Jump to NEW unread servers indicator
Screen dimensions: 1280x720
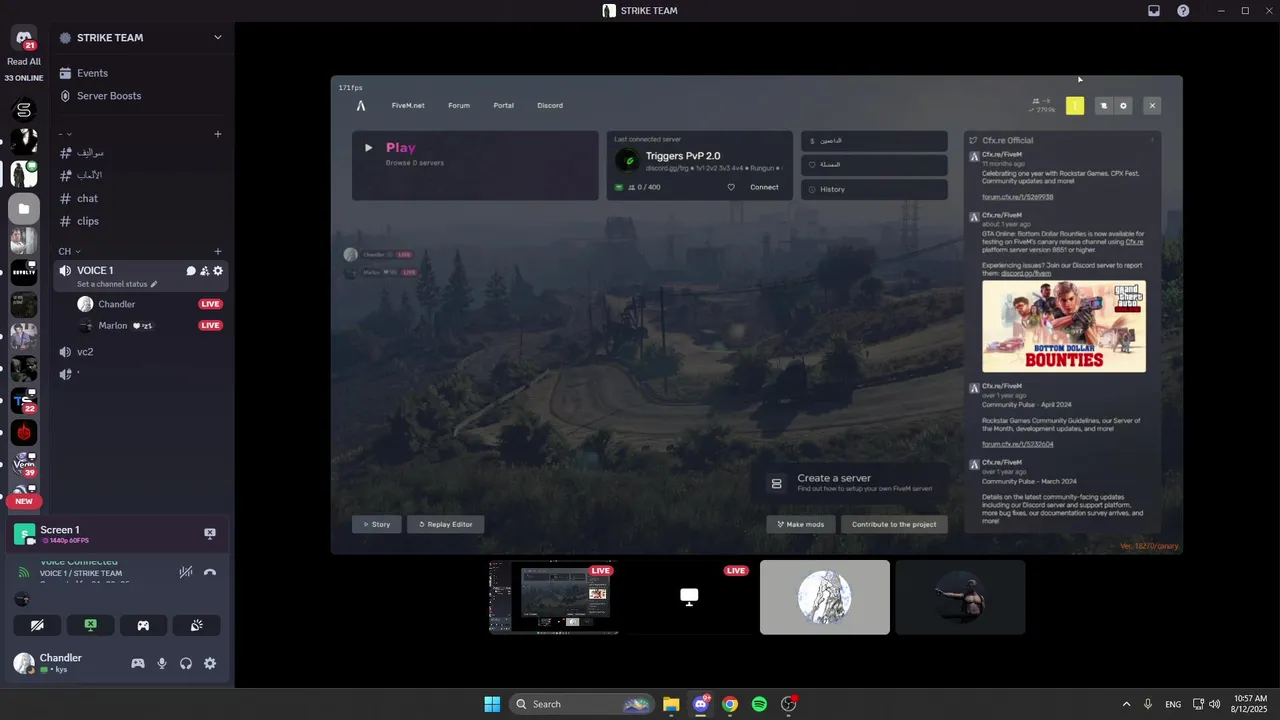click(x=24, y=501)
